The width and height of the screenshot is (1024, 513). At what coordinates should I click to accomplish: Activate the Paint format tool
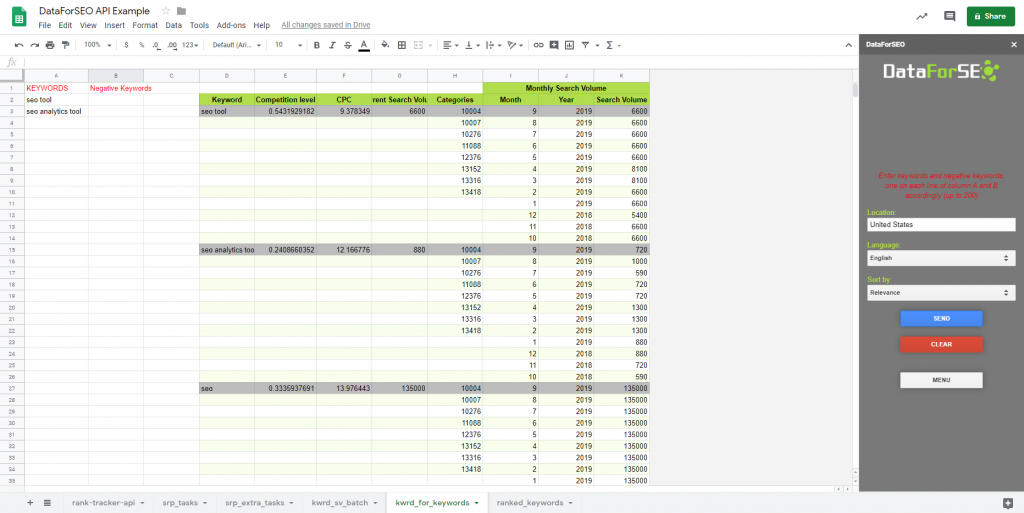65,45
